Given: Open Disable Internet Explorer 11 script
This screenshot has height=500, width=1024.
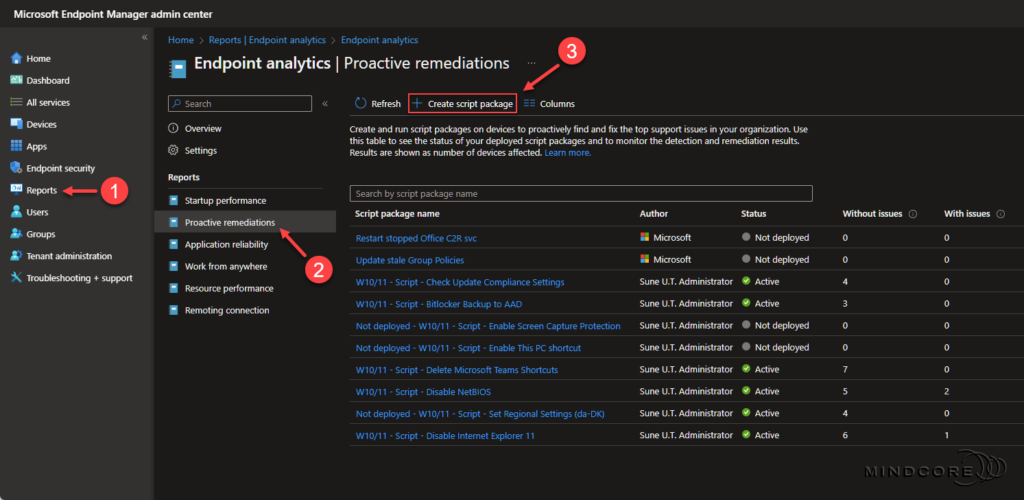Looking at the screenshot, I should pos(445,435).
